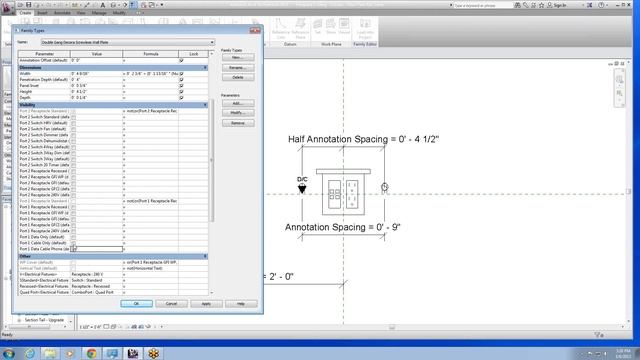The height and width of the screenshot is (360, 640).
Task: Click the Save icon in quick access toolbar
Action: tap(29, 5)
